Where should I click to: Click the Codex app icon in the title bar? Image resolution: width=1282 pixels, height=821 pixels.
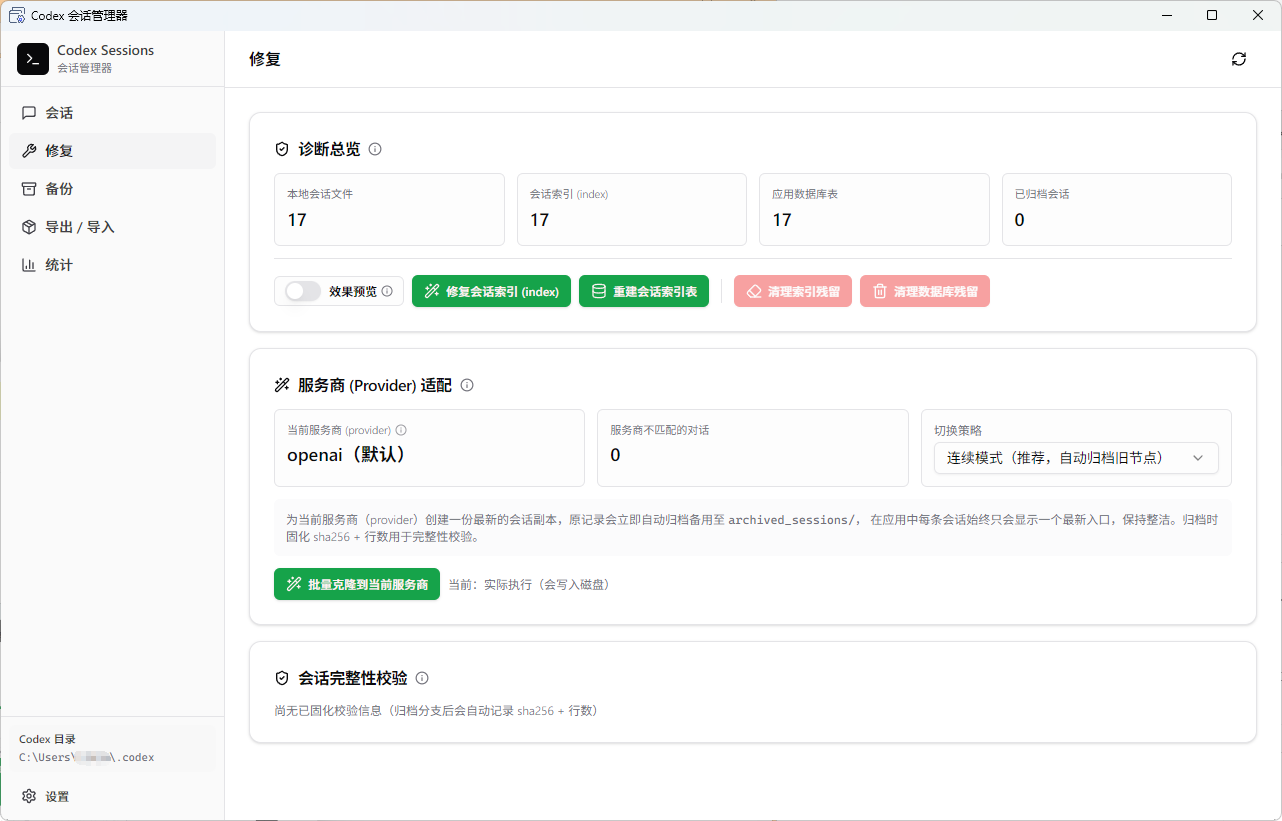17,15
